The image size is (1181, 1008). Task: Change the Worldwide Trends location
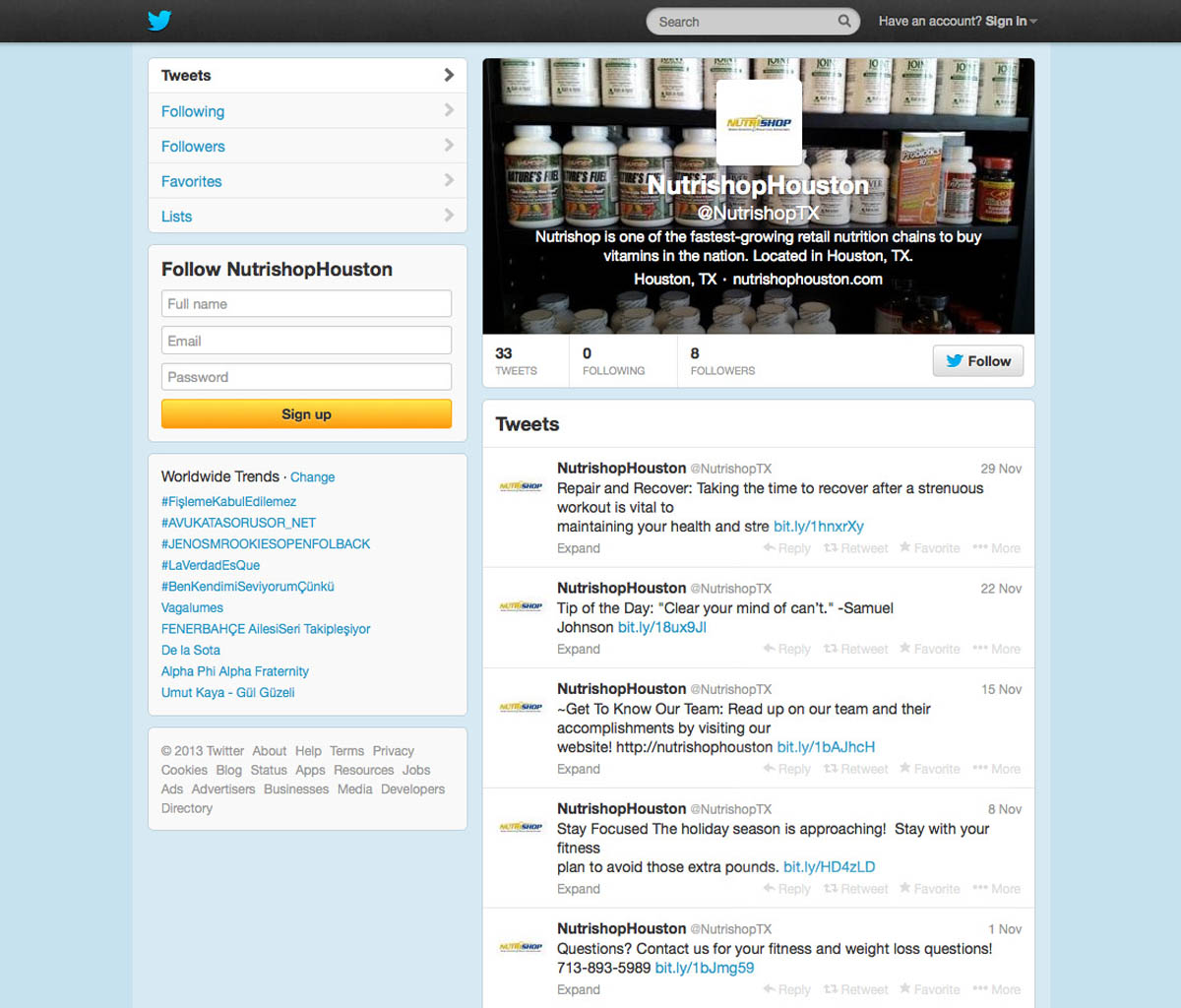[312, 477]
